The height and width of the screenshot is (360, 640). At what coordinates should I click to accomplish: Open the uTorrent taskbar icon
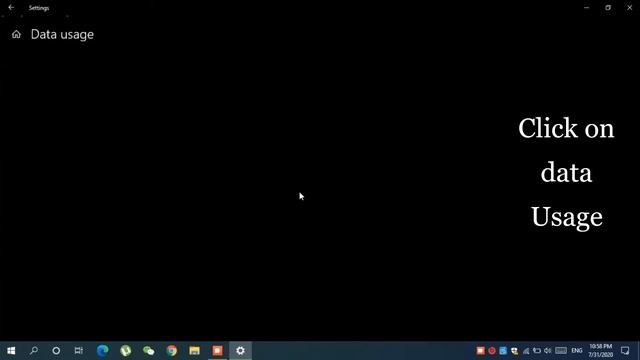pos(126,351)
